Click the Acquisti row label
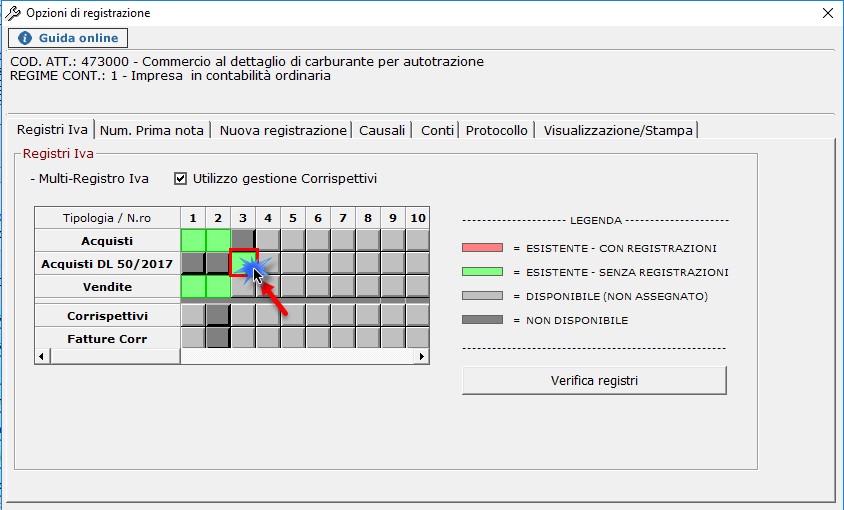Viewport: 844px width, 510px height. (x=107, y=241)
